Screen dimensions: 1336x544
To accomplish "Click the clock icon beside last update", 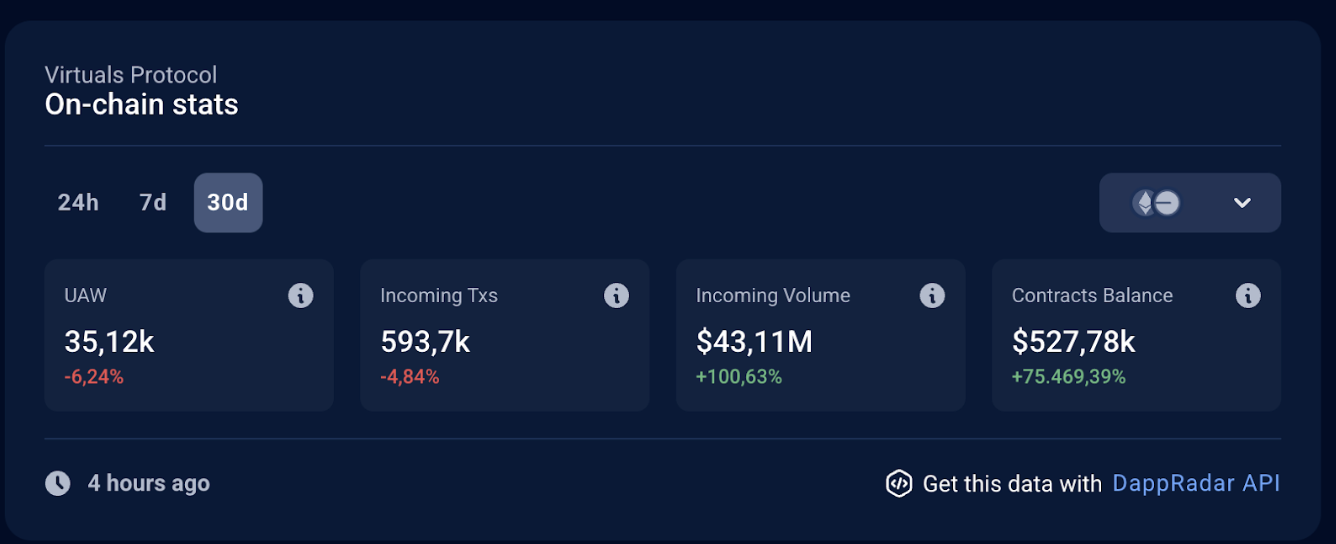I will pyautogui.click(x=58, y=483).
